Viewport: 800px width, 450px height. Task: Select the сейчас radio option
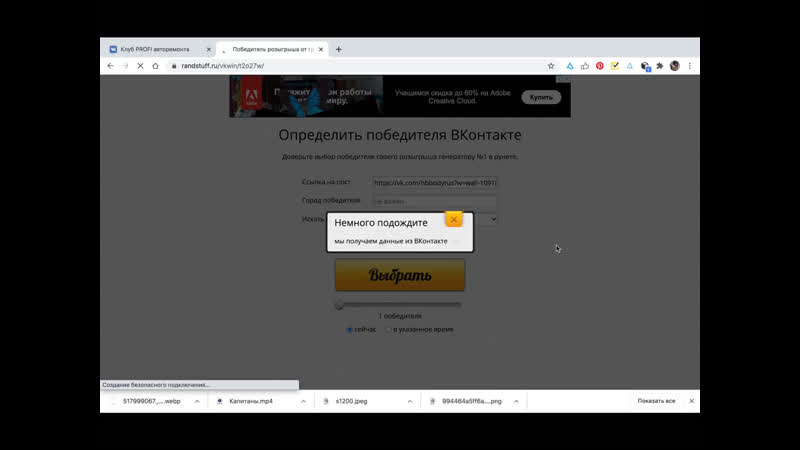pos(349,330)
